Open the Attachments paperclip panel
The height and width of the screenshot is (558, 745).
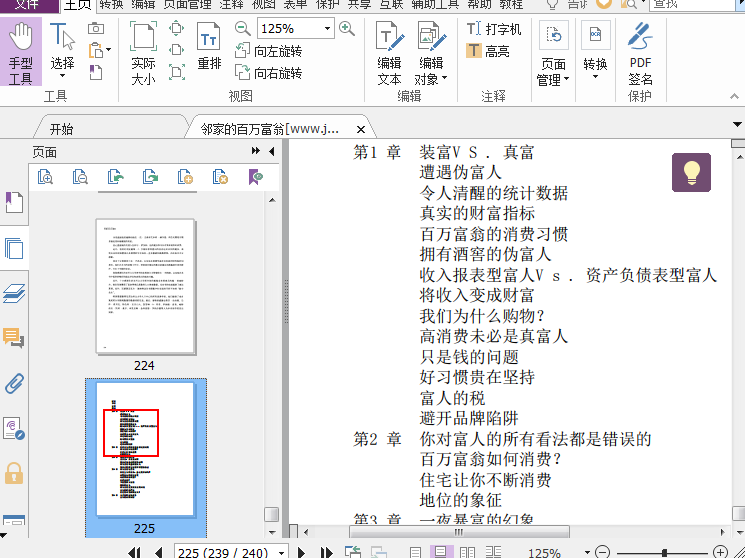pos(14,384)
